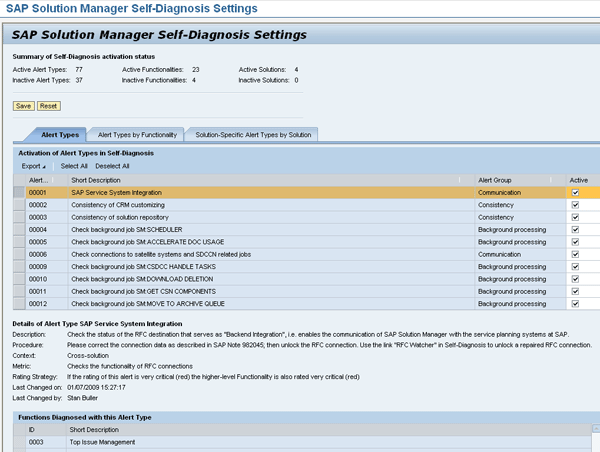
Task: Select the Alert Types tab
Action: tap(60, 134)
